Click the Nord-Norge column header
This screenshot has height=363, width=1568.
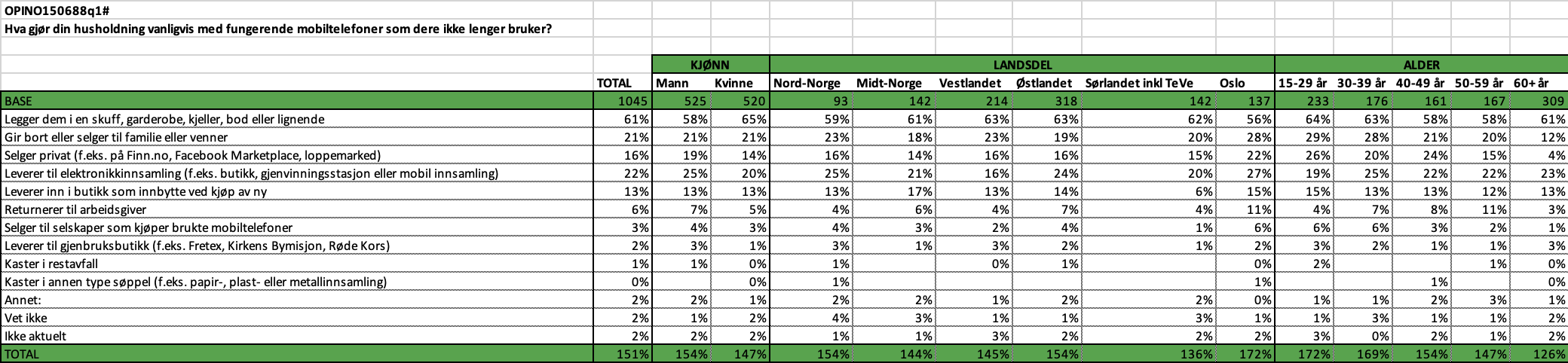click(807, 83)
